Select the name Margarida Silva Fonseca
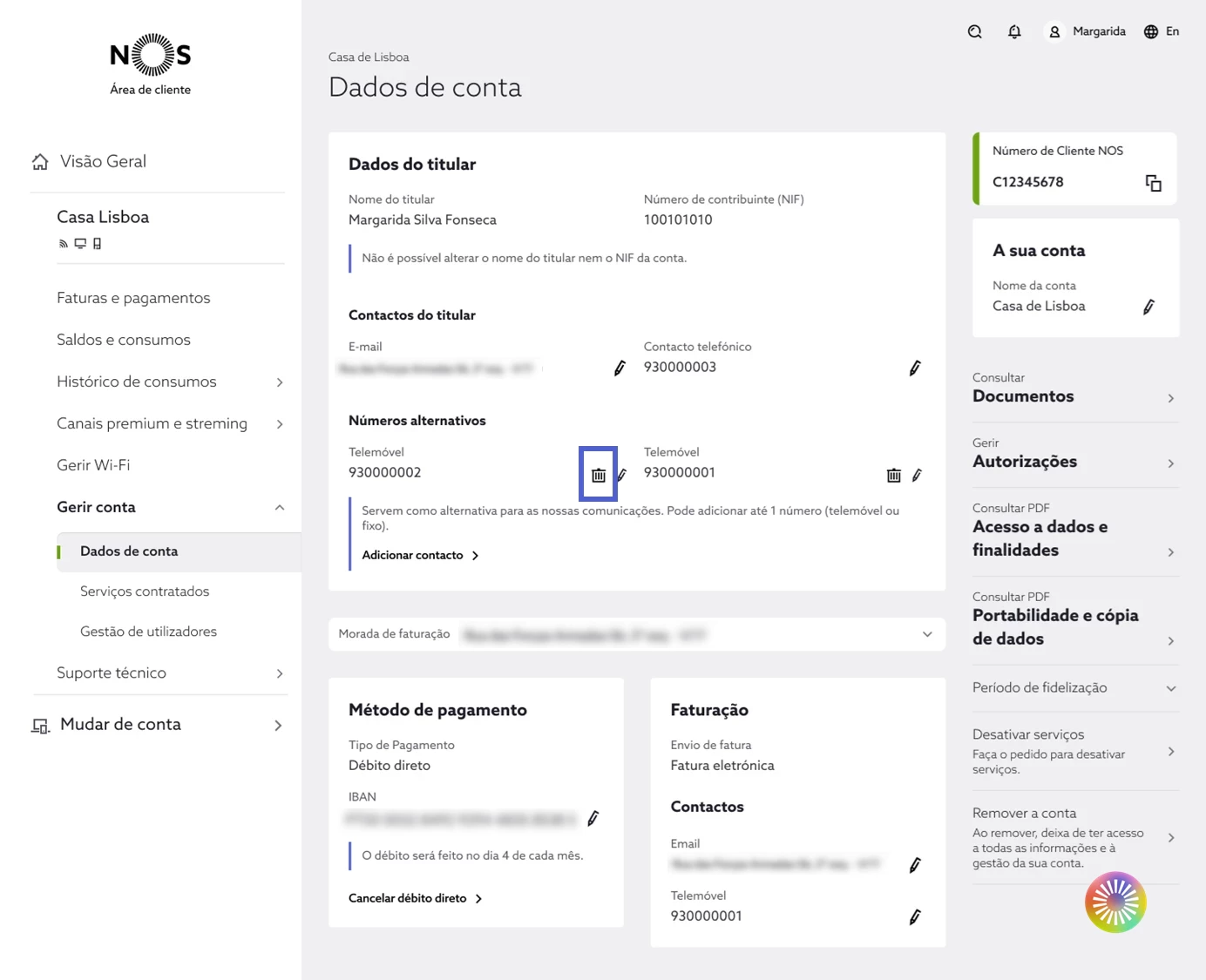 423,220
